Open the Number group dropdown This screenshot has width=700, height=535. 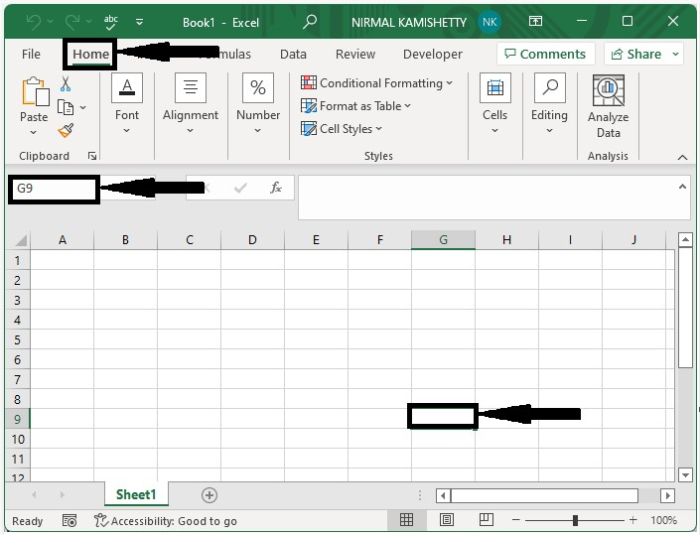coord(258,104)
